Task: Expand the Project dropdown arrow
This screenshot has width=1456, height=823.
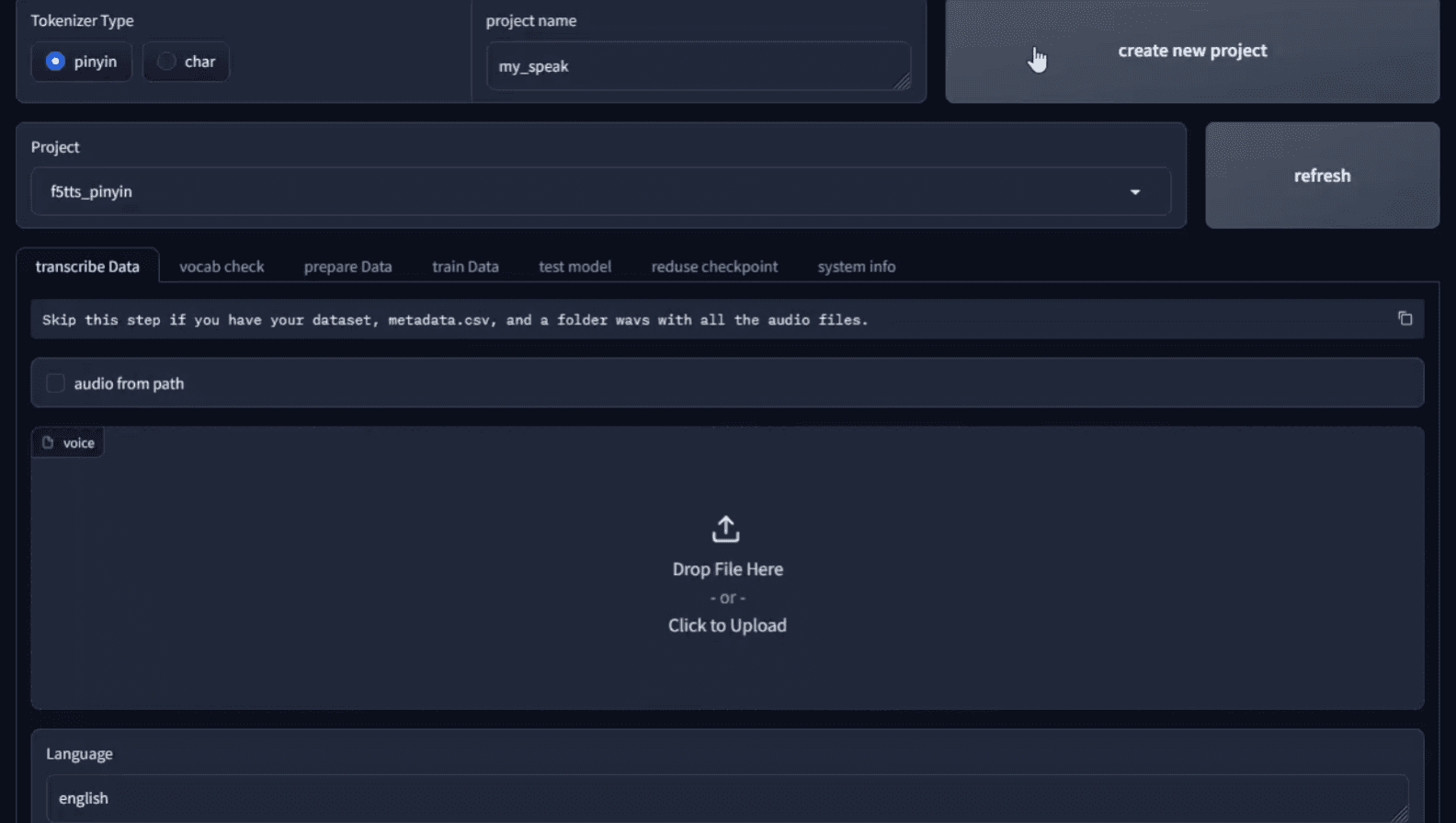Action: [x=1135, y=192]
